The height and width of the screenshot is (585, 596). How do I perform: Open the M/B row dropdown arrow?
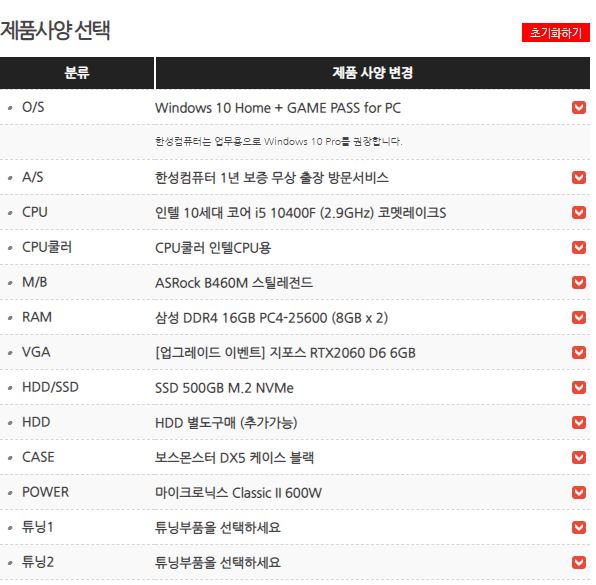point(579,282)
